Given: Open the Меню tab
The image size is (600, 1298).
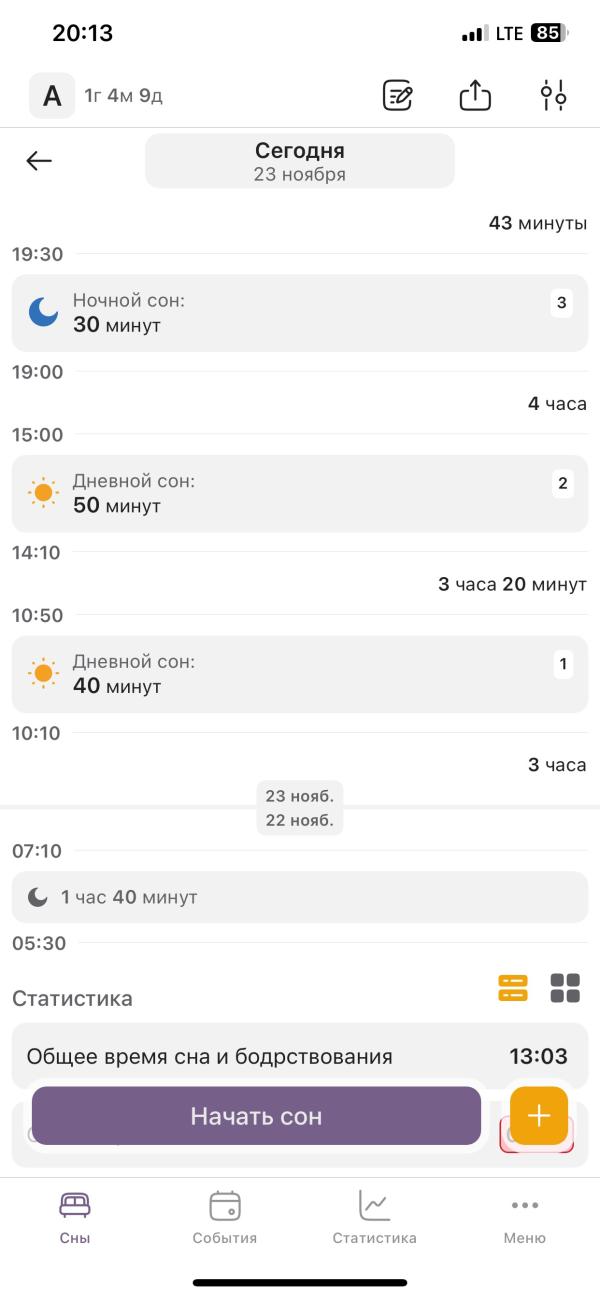Looking at the screenshot, I should pos(525,1217).
